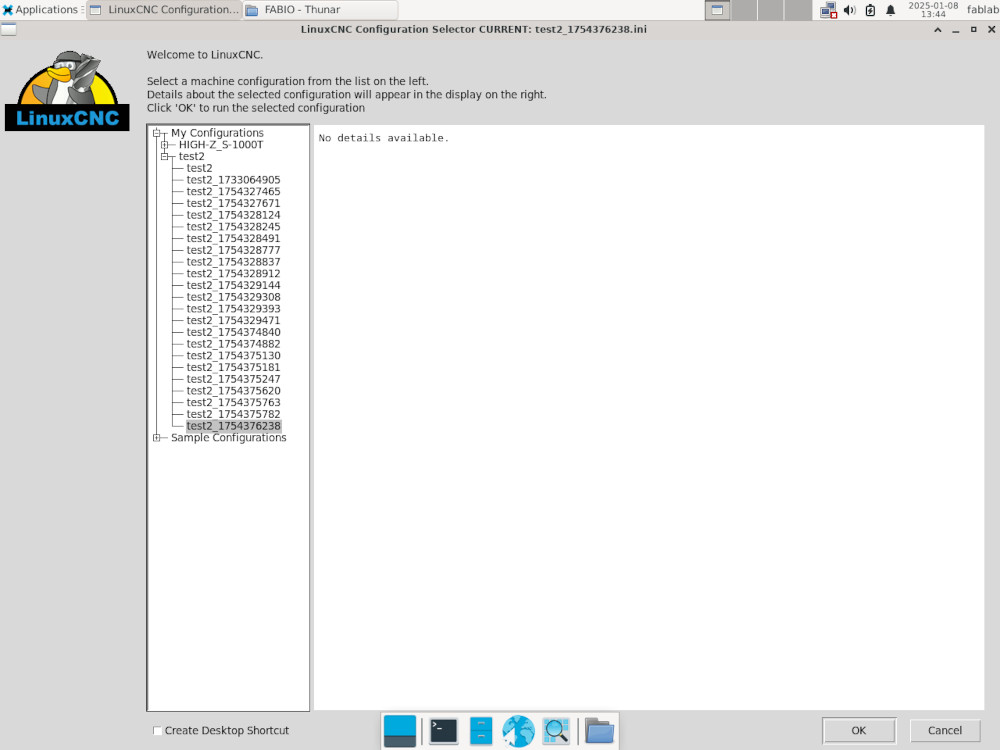1000x750 pixels.
Task: Open the Applications menu
Action: (x=40, y=10)
